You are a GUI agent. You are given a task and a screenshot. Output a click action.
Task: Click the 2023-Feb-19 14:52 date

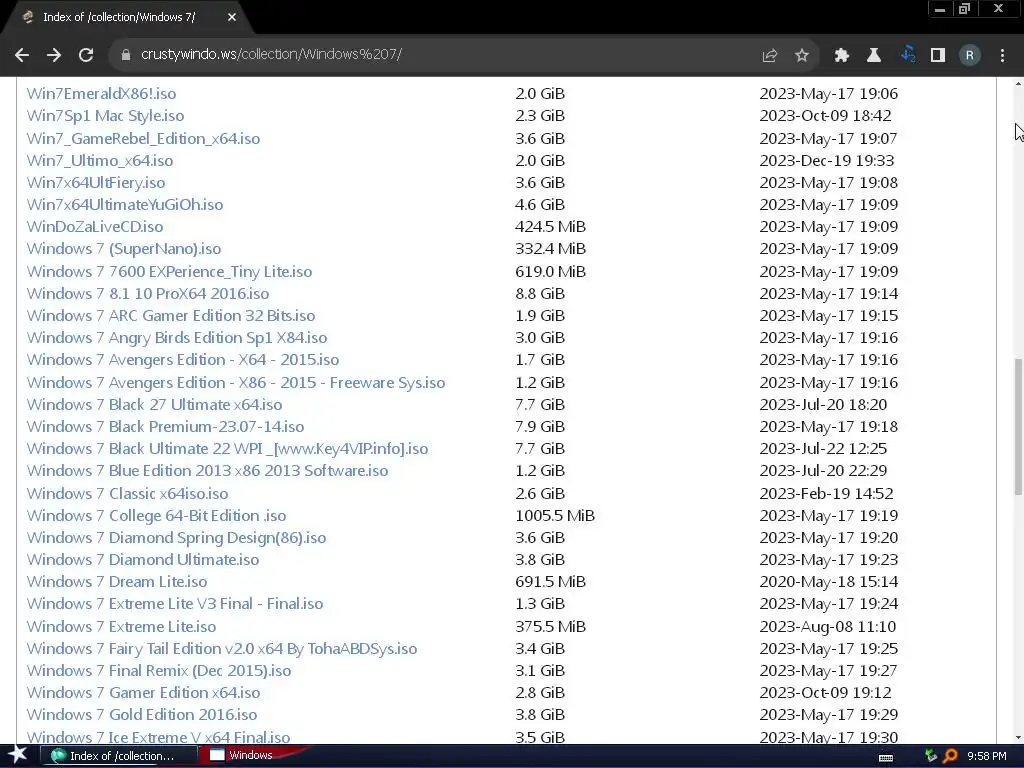(827, 494)
